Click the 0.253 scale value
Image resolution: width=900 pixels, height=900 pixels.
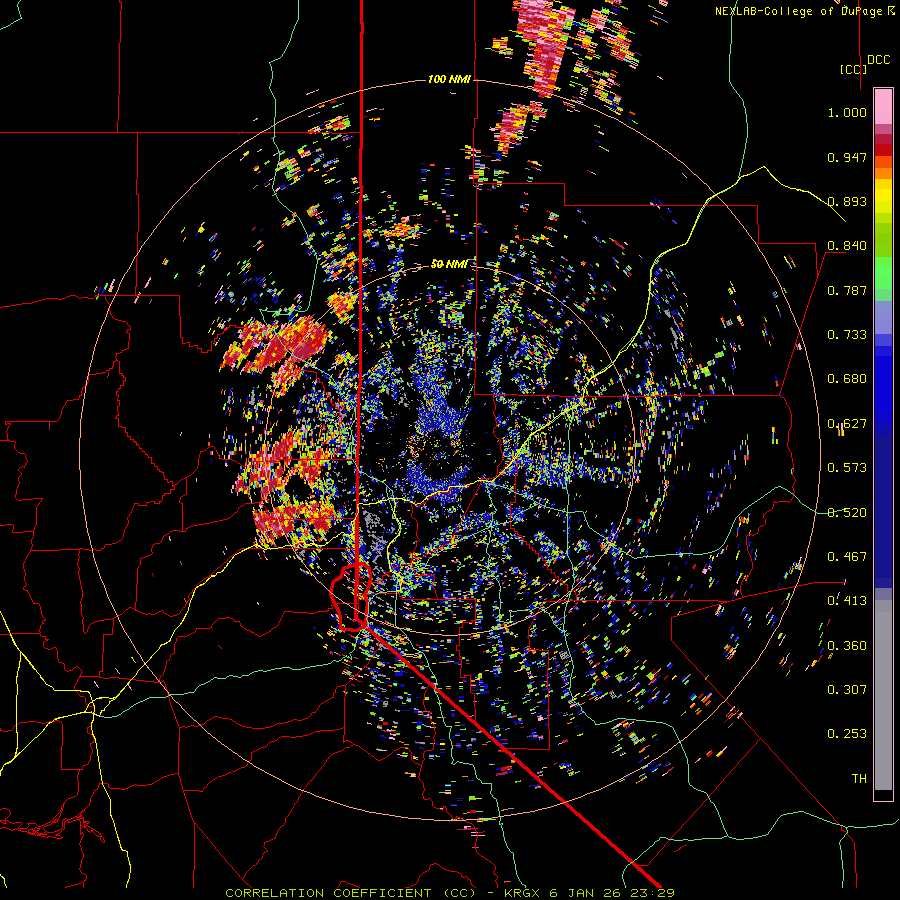[847, 734]
